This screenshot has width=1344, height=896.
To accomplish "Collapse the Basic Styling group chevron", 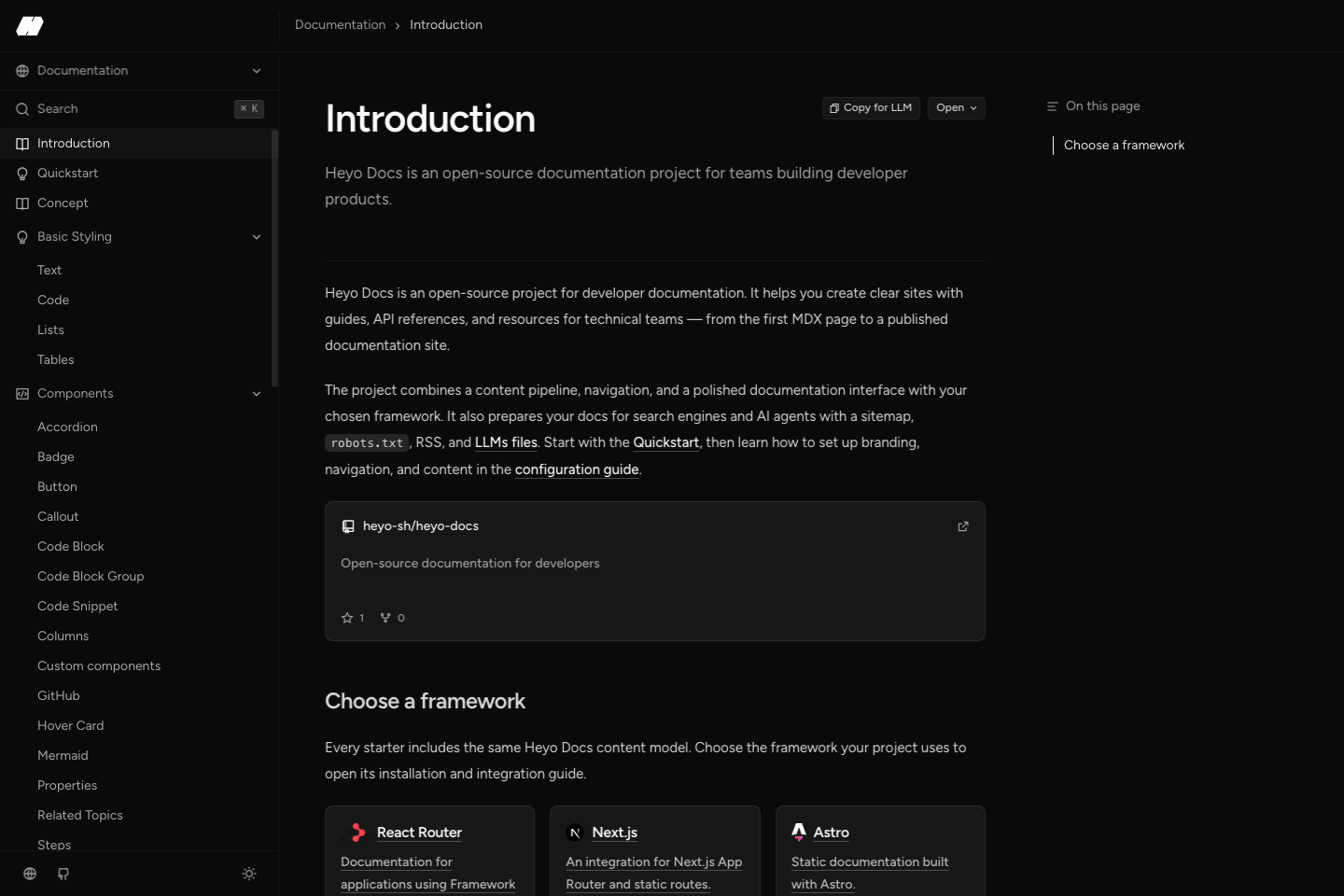I will 257,237.
